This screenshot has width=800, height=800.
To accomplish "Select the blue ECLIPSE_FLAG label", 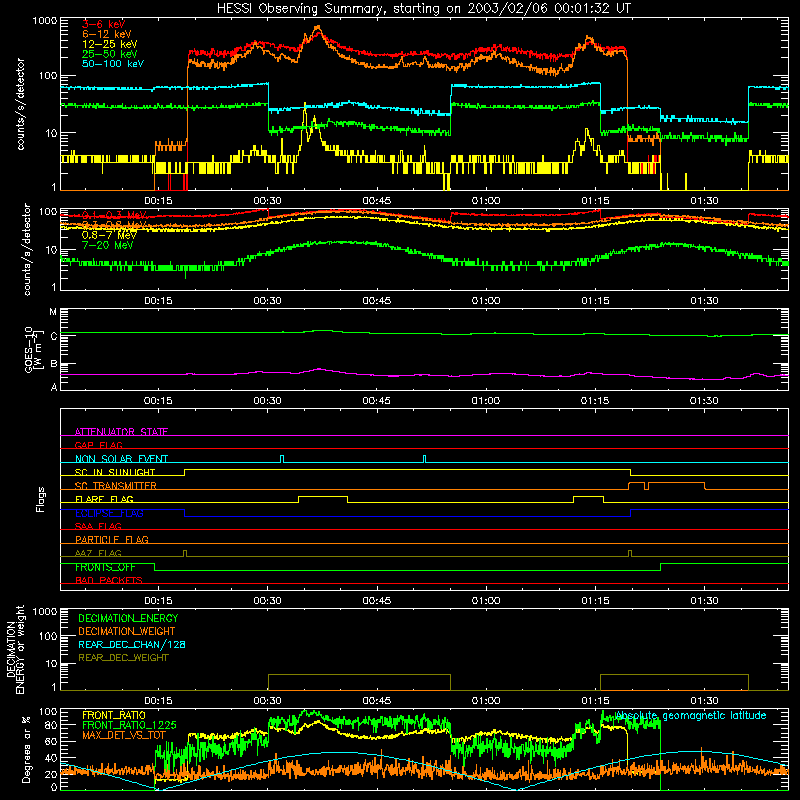I will point(109,513).
